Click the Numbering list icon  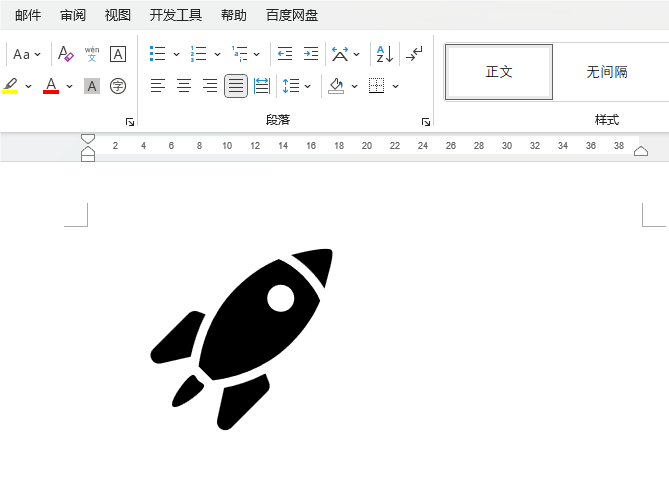[198, 54]
